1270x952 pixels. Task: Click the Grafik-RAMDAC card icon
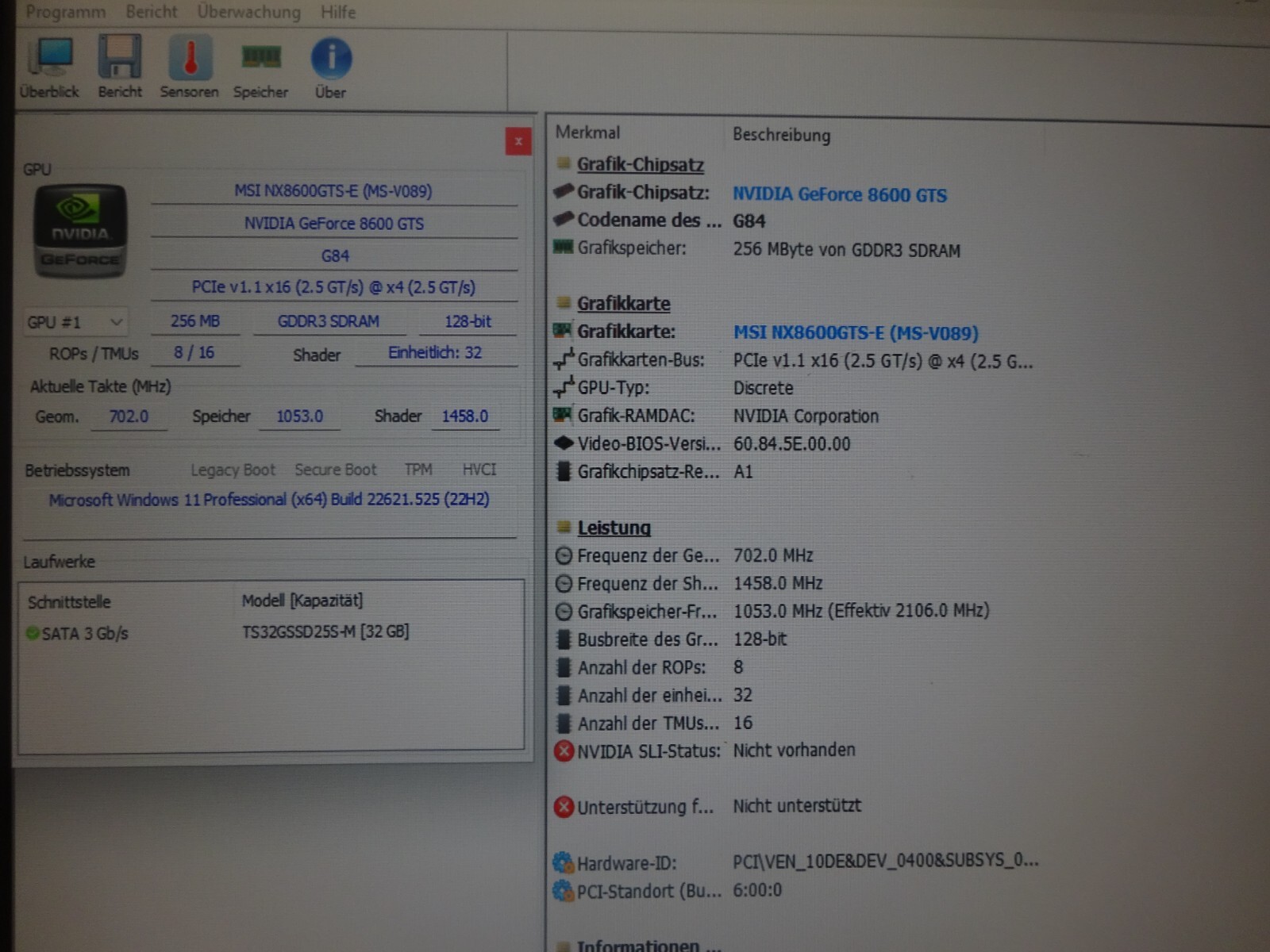563,415
